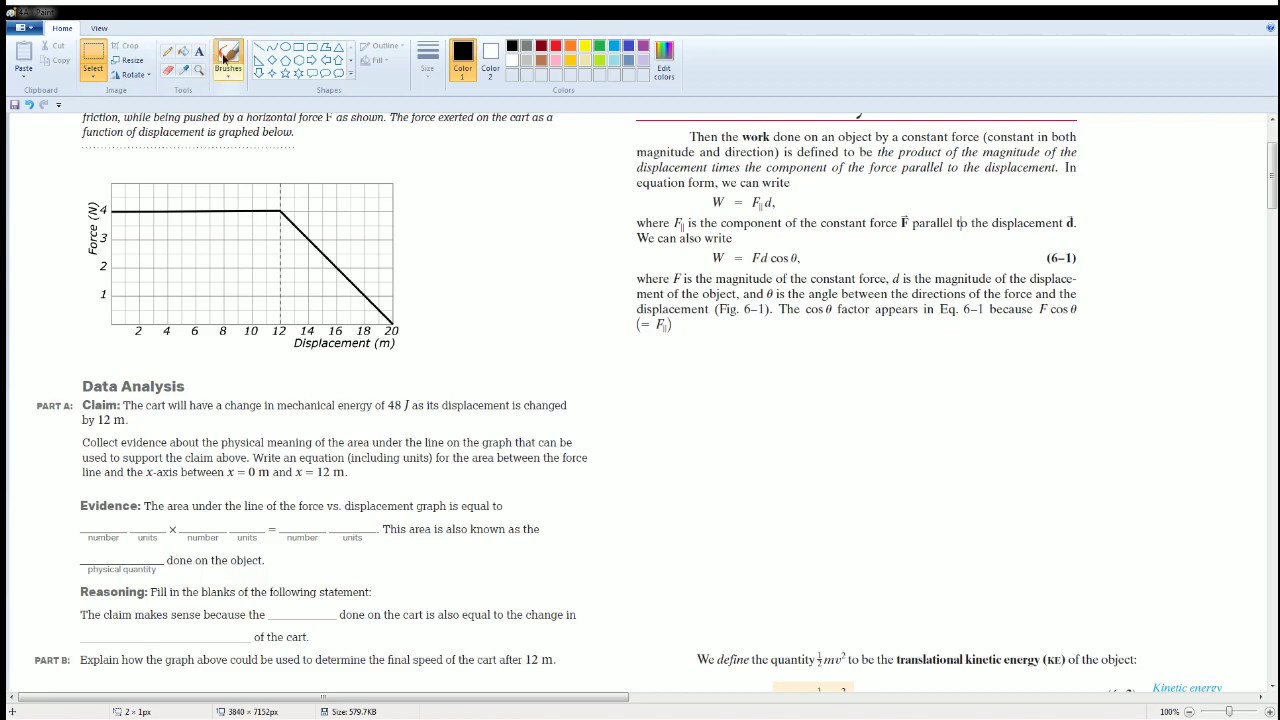This screenshot has height=720, width=1280.
Task: Choose the Down arrow shape
Action: 260,73
